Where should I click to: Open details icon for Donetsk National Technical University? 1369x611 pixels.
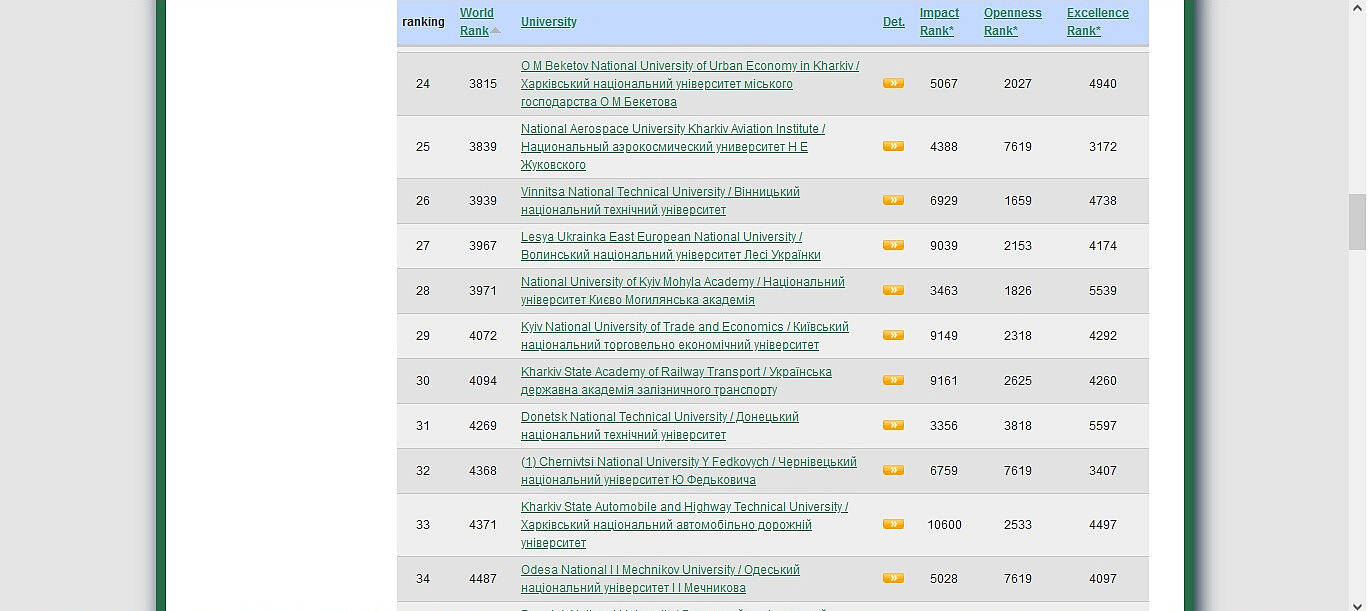tap(893, 425)
